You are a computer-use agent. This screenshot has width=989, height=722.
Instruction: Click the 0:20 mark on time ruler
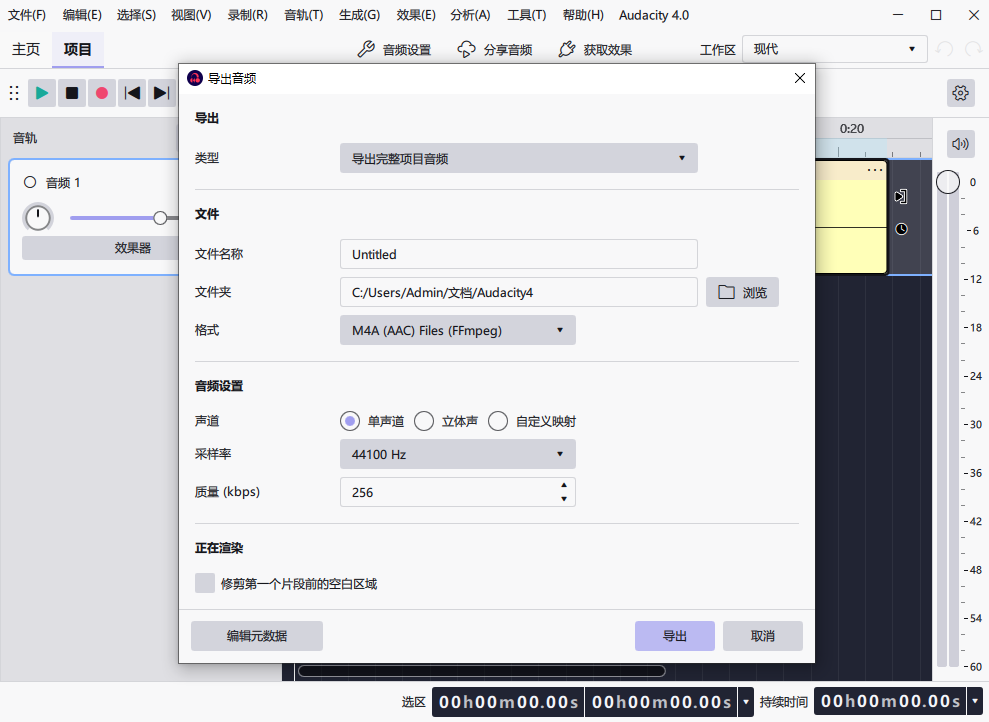click(x=851, y=129)
